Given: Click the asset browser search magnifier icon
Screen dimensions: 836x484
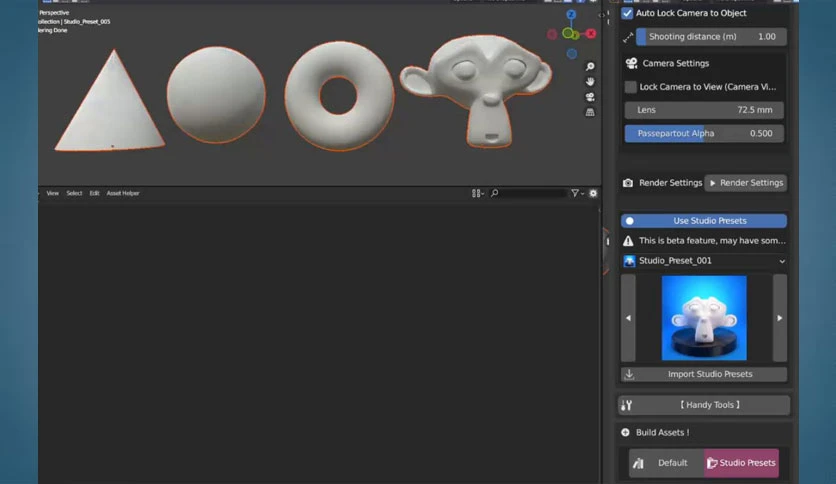Looking at the screenshot, I should pos(495,193).
